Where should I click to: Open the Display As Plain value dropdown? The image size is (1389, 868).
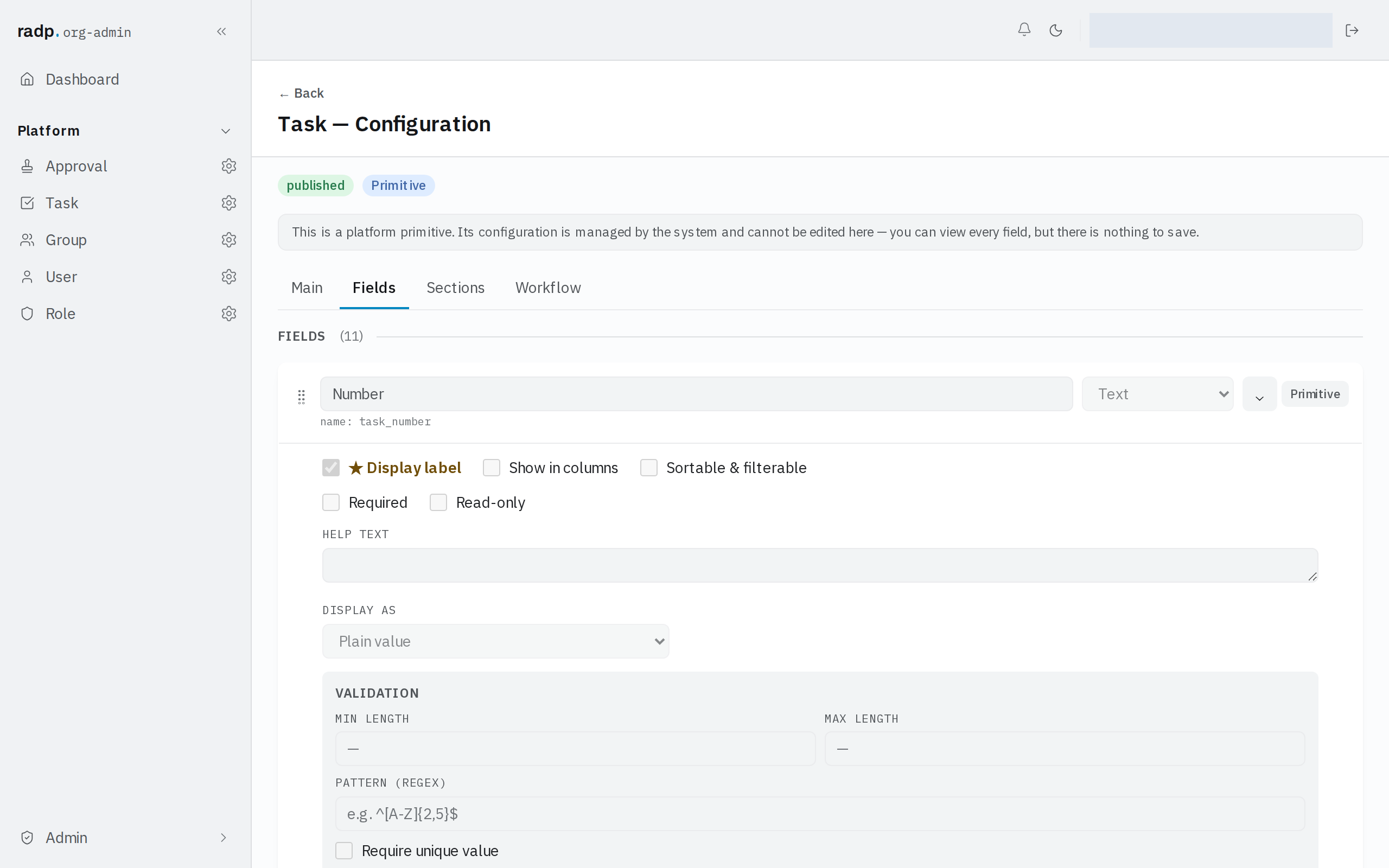pyautogui.click(x=495, y=641)
